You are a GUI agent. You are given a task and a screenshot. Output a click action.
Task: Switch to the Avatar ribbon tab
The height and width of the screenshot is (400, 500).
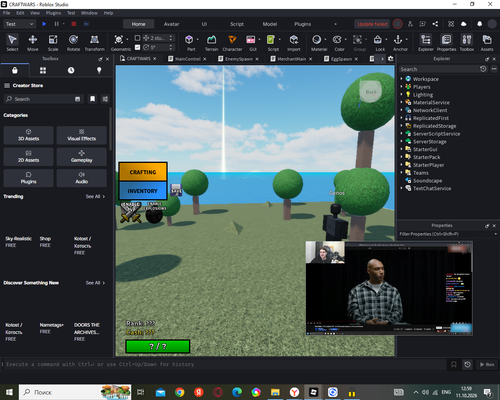pyautogui.click(x=171, y=24)
